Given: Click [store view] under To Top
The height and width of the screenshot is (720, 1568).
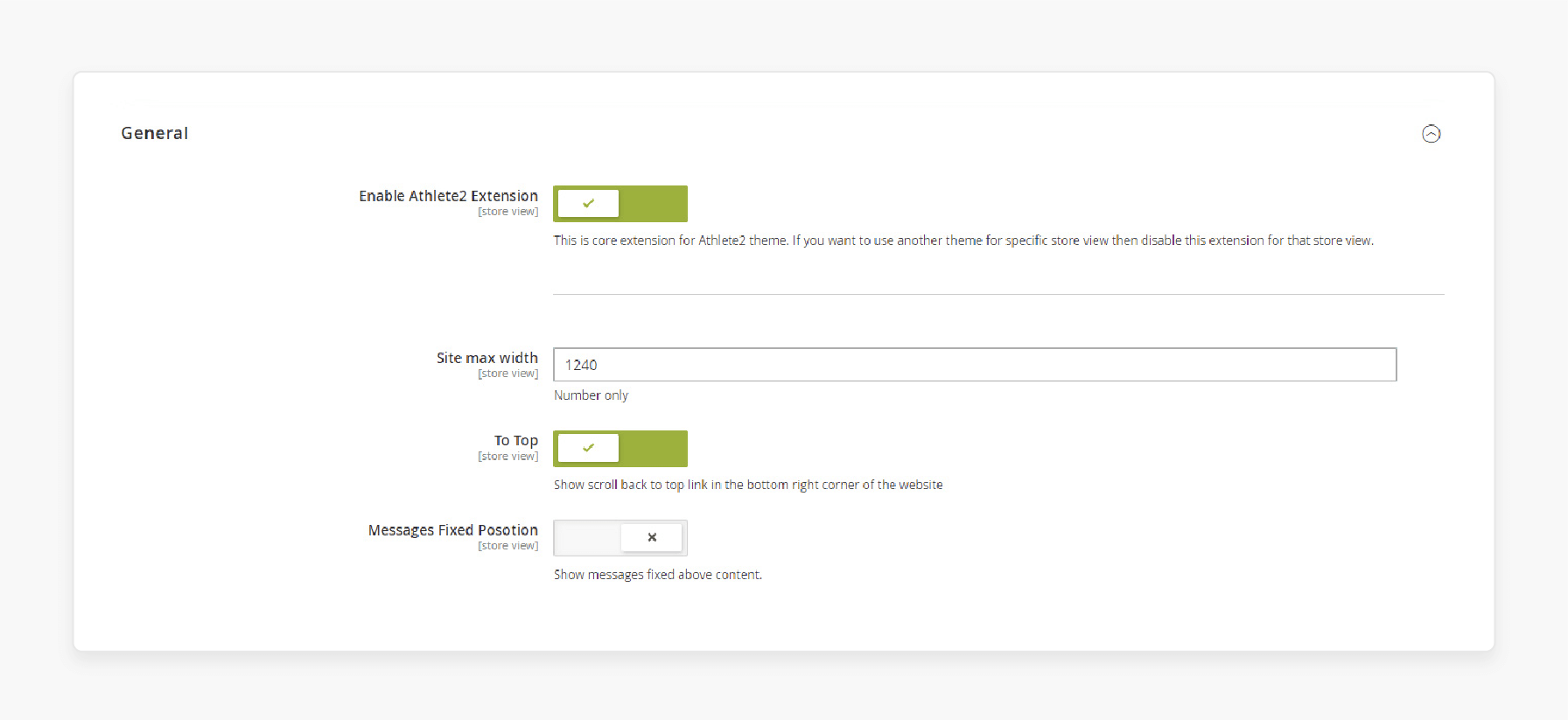Looking at the screenshot, I should pyautogui.click(x=508, y=457).
